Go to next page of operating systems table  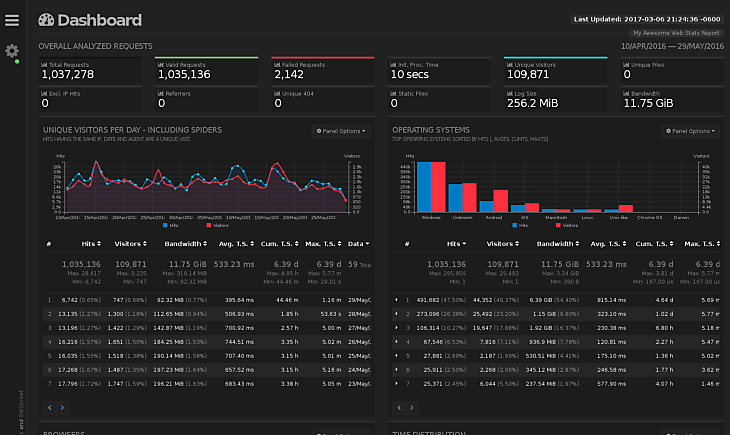[412, 408]
